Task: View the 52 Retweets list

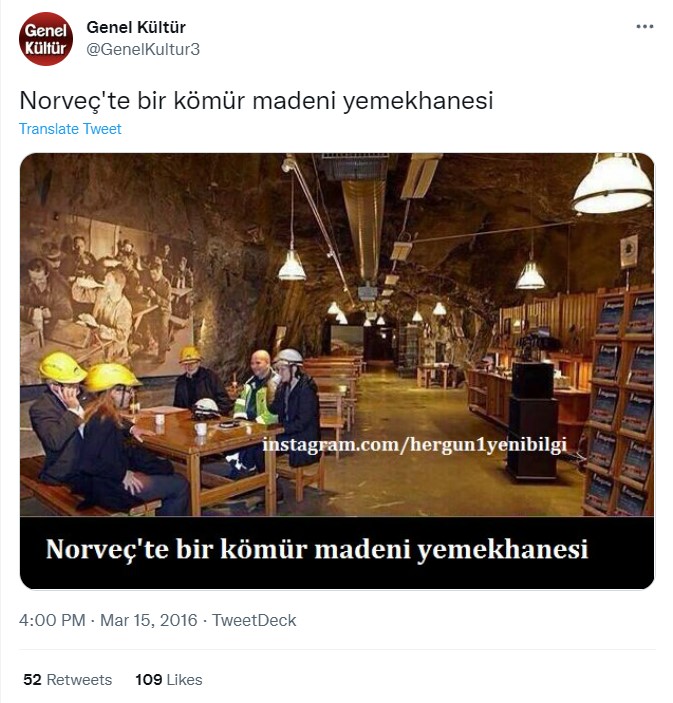Action: click(68, 680)
